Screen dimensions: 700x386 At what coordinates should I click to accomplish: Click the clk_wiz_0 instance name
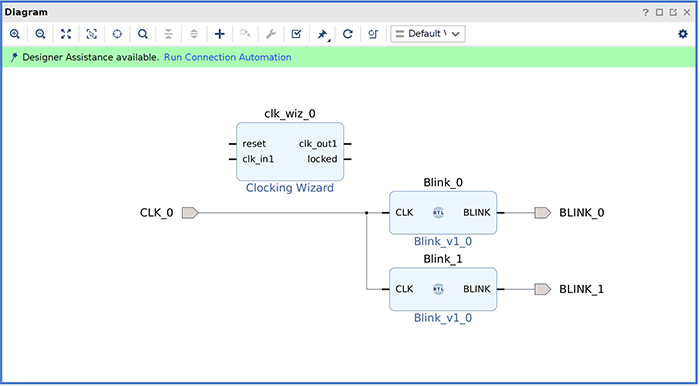point(290,114)
